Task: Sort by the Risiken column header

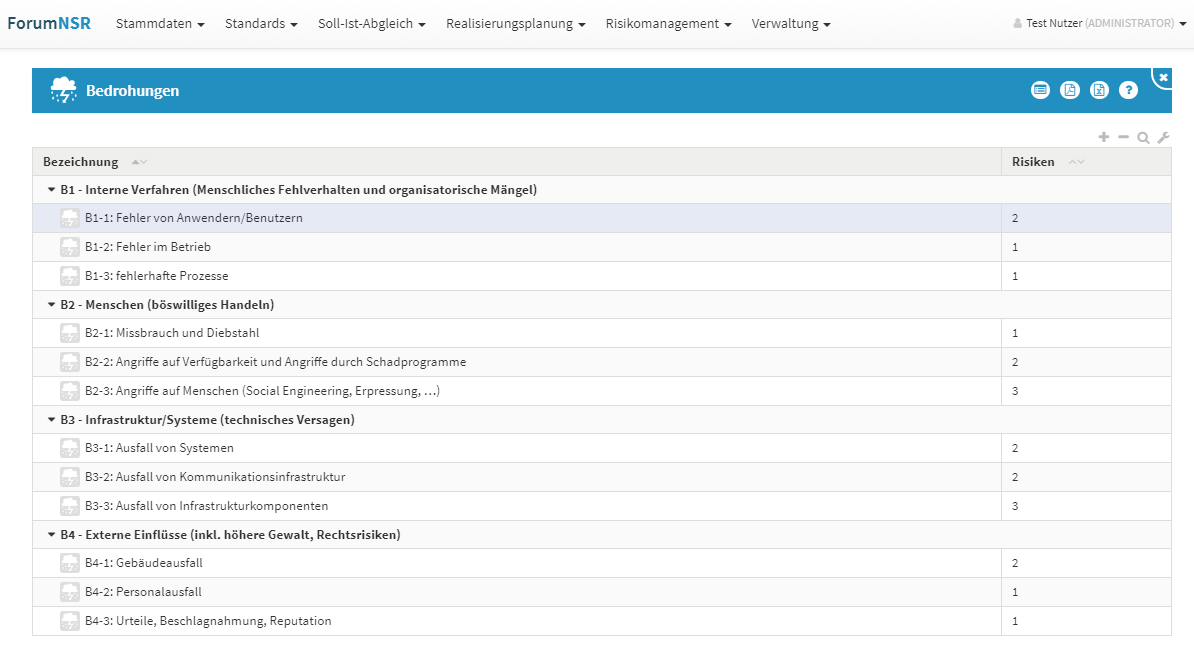Action: [1033, 162]
